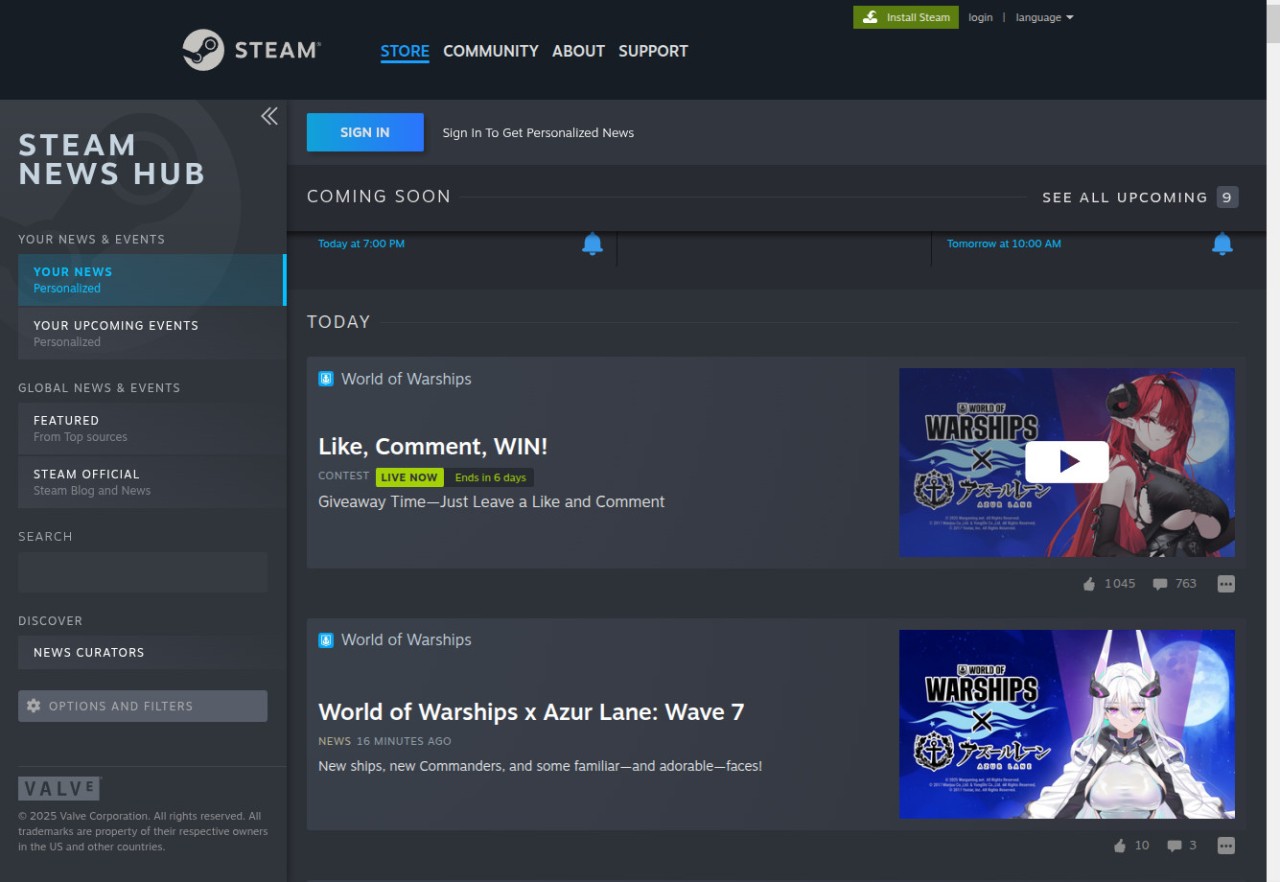The image size is (1280, 882).
Task: Open Featured from top sources
Action: (152, 428)
